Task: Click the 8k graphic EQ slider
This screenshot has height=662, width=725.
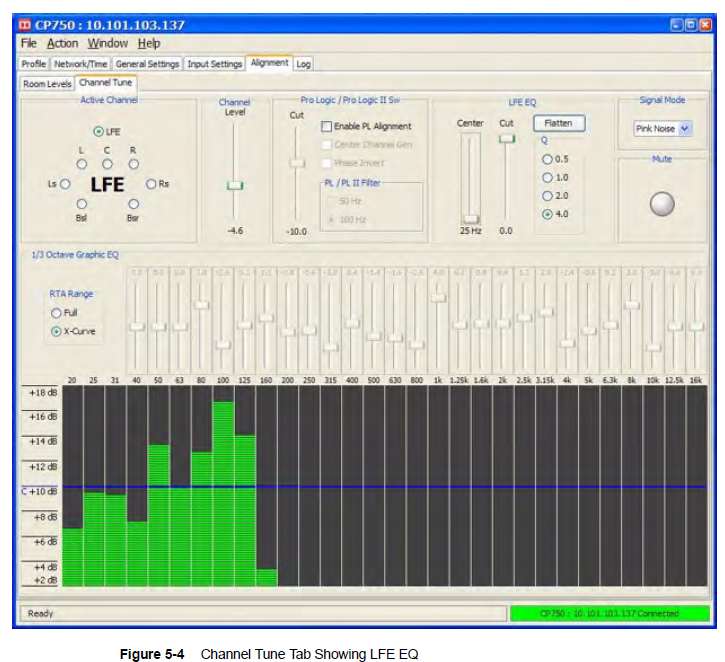Action: coord(632,305)
